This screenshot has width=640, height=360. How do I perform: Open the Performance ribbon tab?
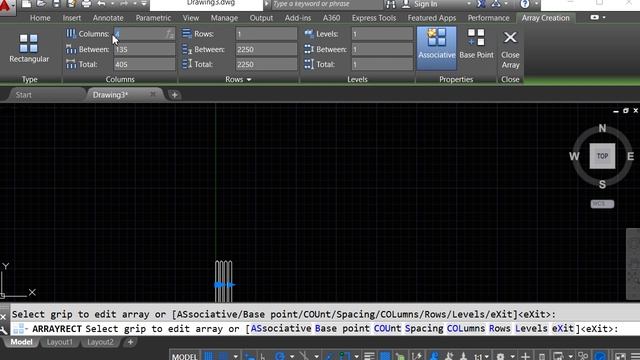point(488,18)
